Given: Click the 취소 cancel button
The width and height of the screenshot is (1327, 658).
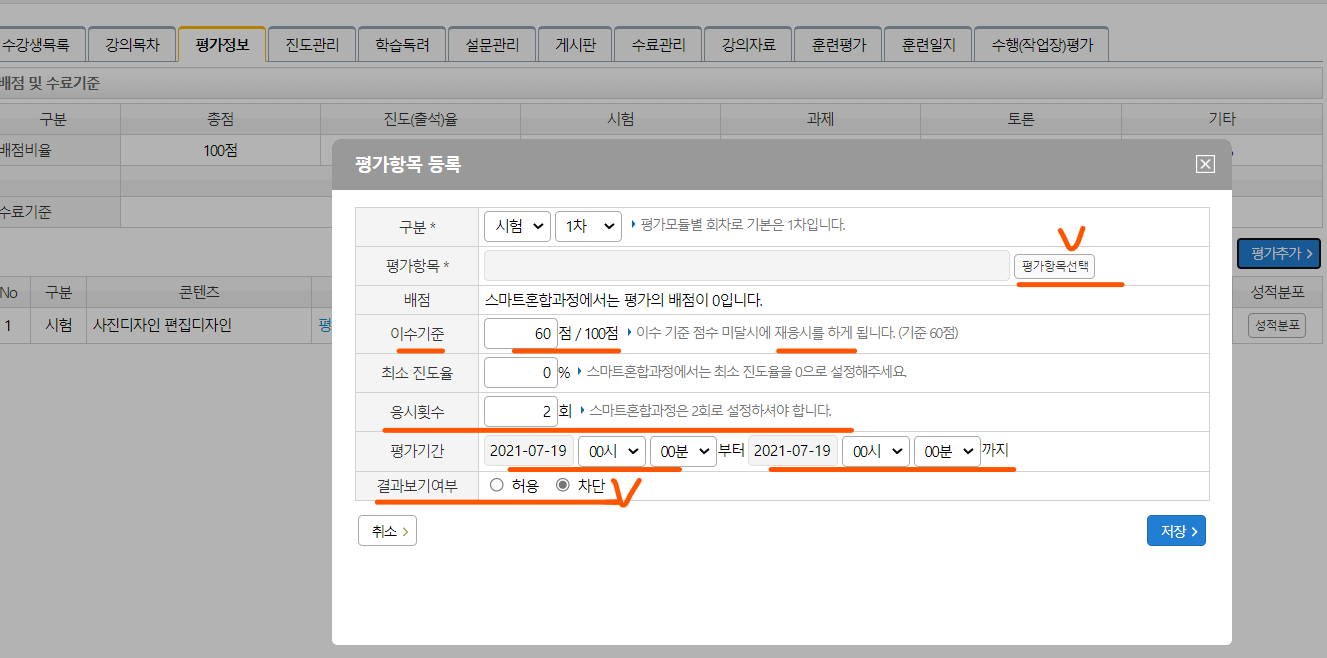Looking at the screenshot, I should [x=387, y=531].
